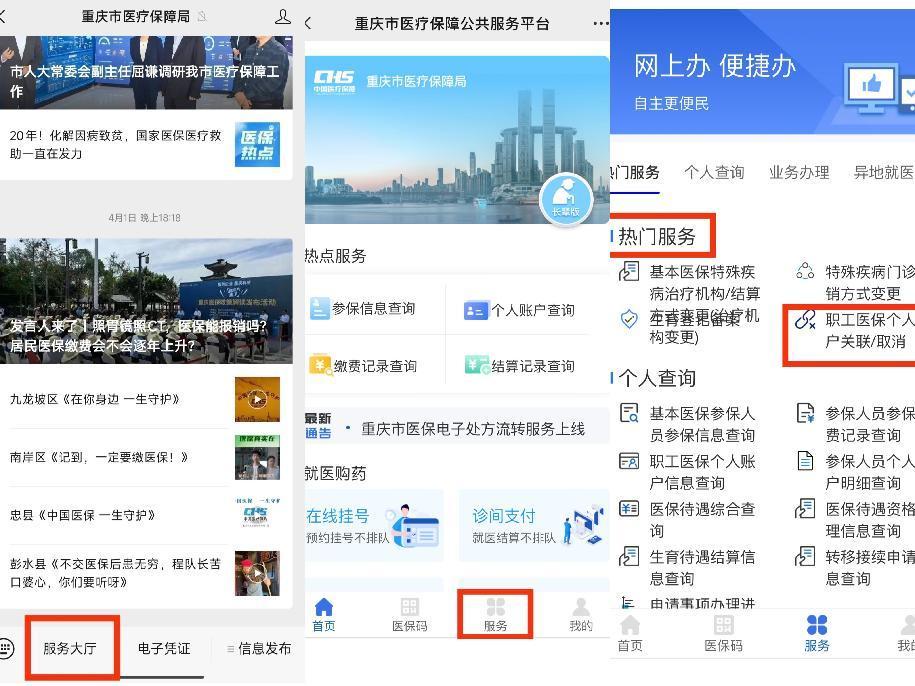
Task: Open 生育待遇结算信息查询 icon
Action: coord(629,556)
